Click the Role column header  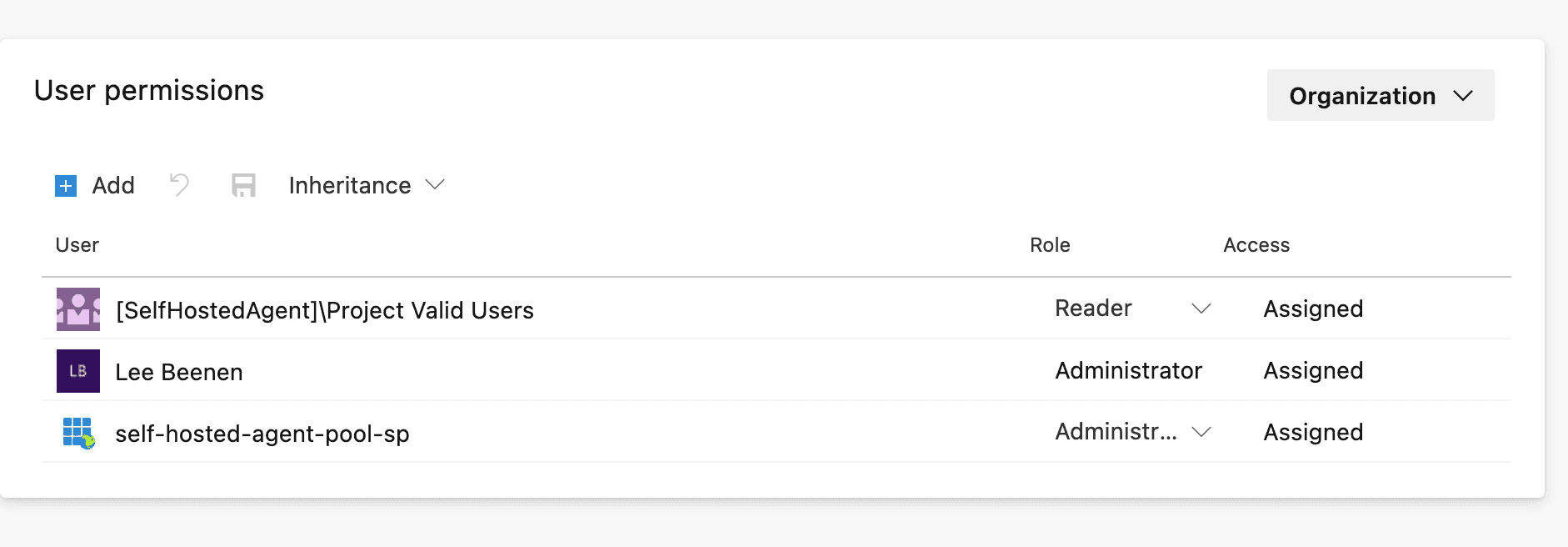click(x=1050, y=245)
